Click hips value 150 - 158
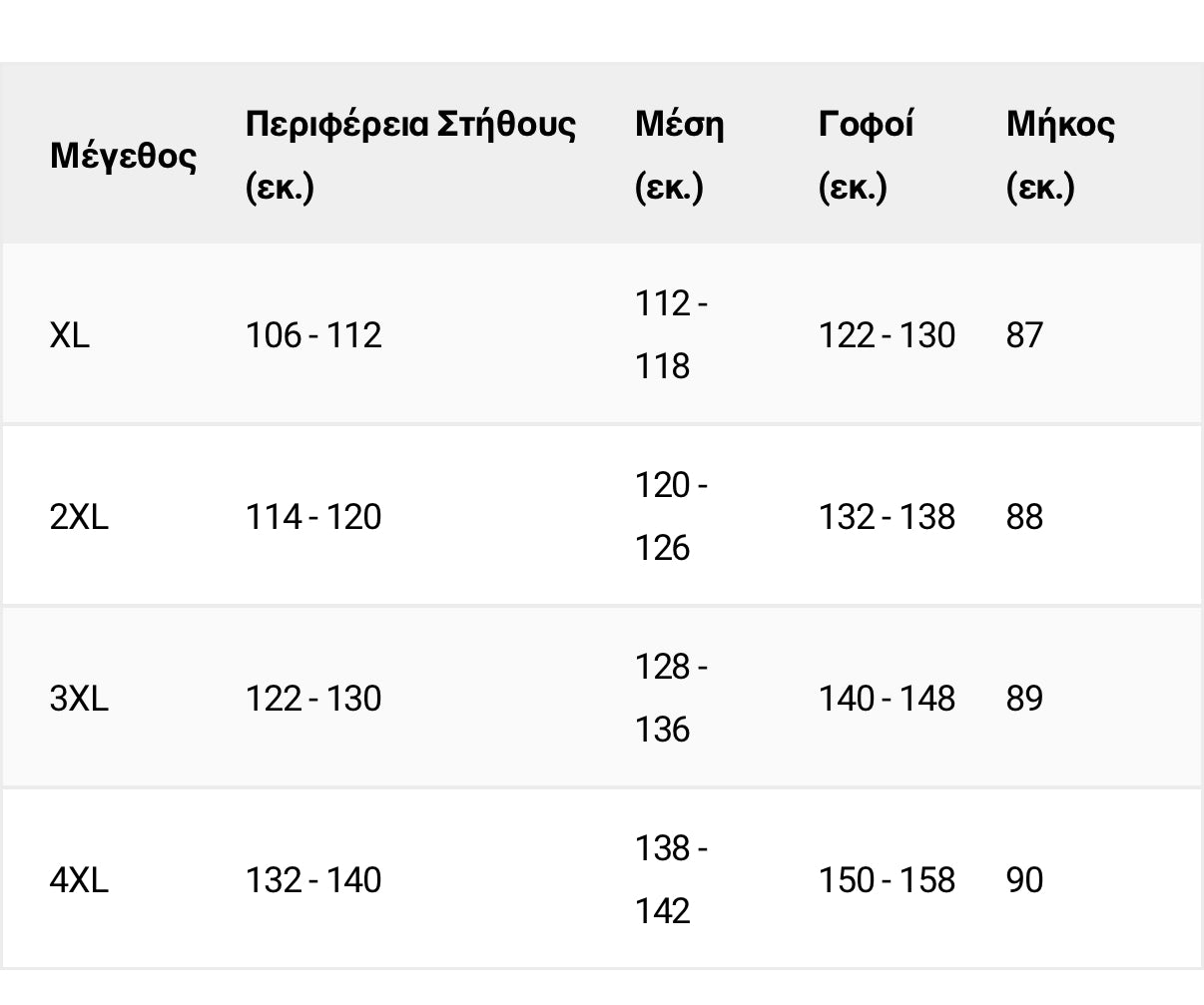Screen dimensions: 1204x1005 (887, 880)
